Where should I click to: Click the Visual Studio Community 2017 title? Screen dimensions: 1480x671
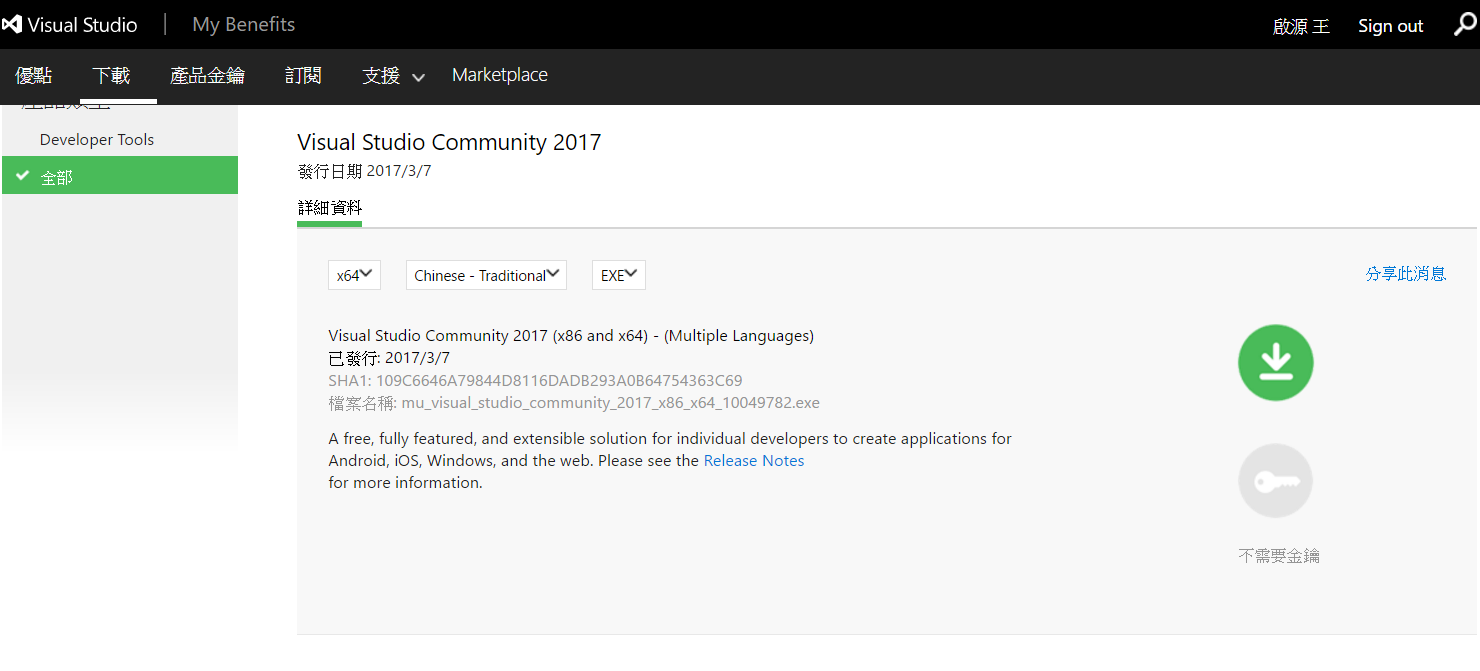point(449,142)
